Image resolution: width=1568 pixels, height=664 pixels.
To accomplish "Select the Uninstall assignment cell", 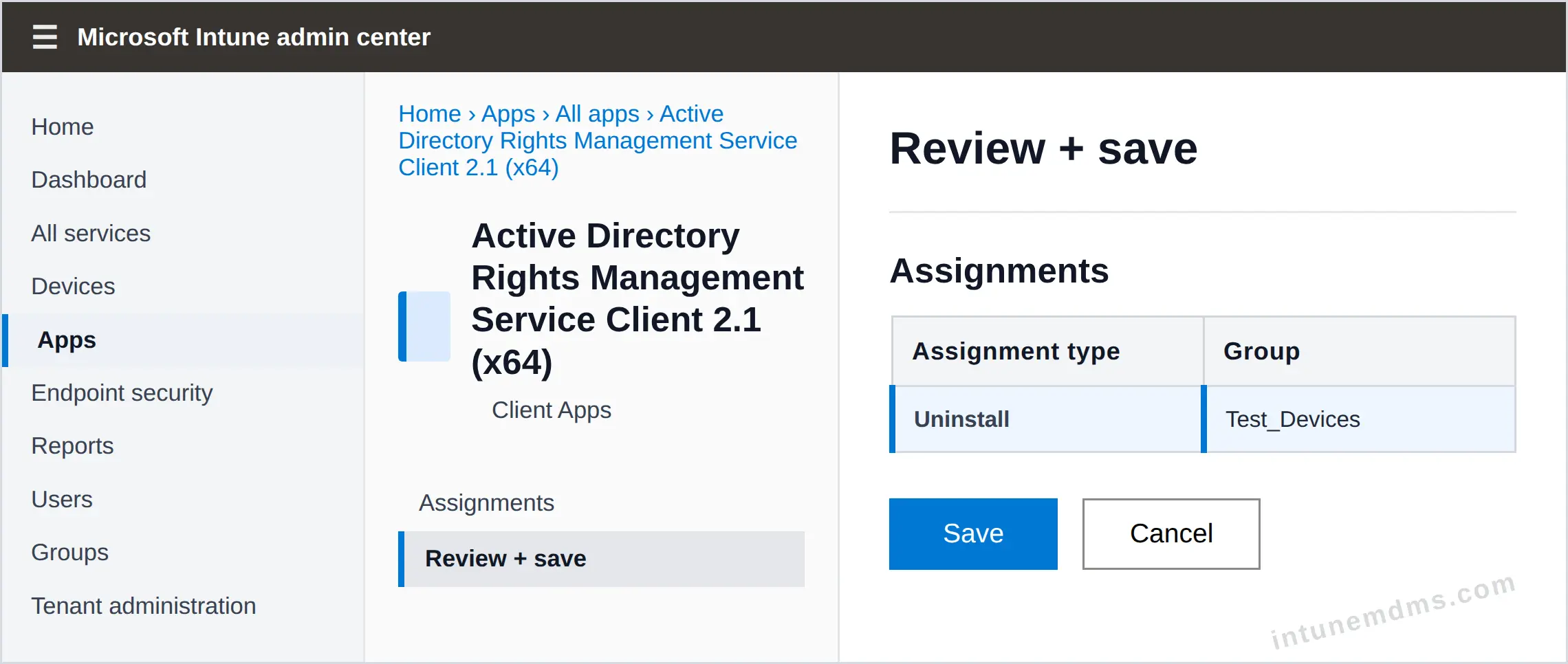I will click(1047, 419).
